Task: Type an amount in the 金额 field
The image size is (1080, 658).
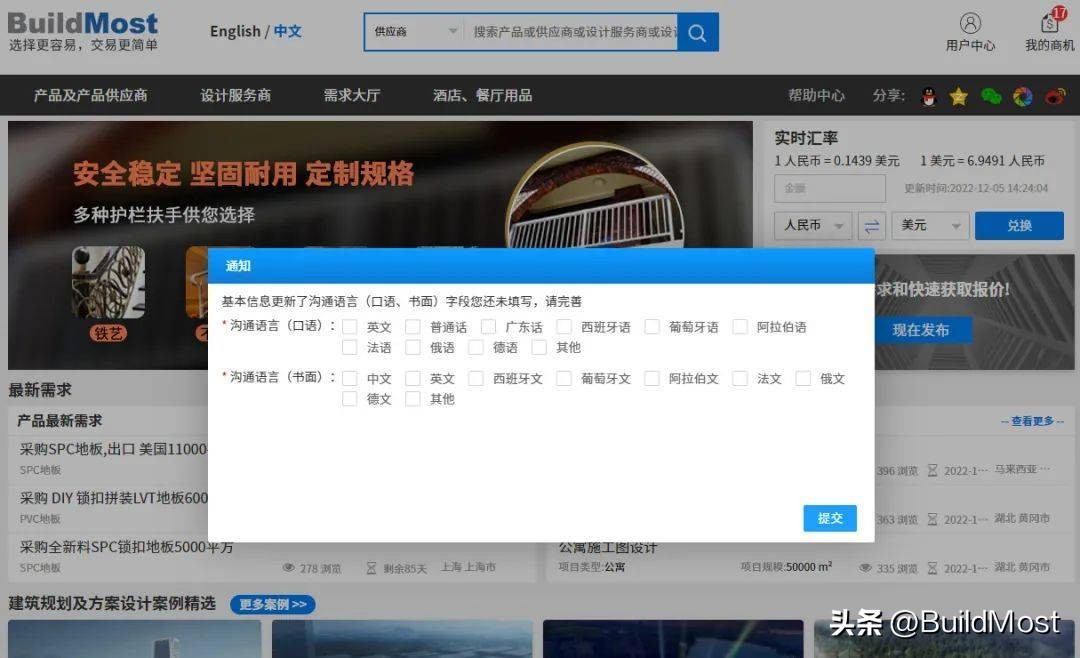Action: click(x=830, y=188)
